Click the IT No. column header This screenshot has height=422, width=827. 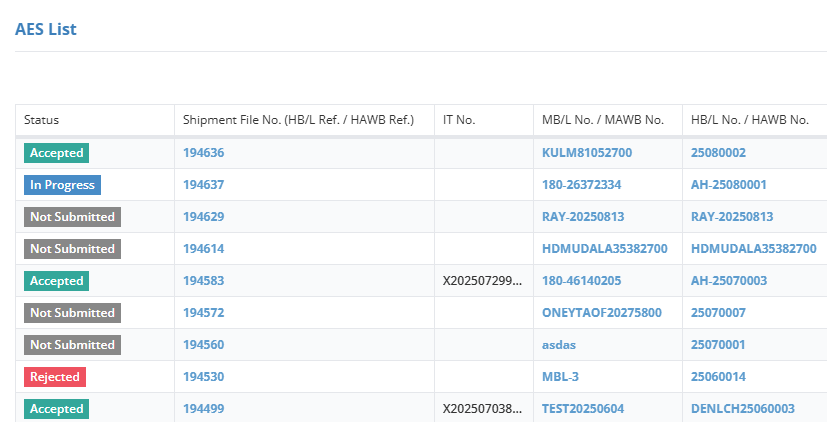point(459,120)
